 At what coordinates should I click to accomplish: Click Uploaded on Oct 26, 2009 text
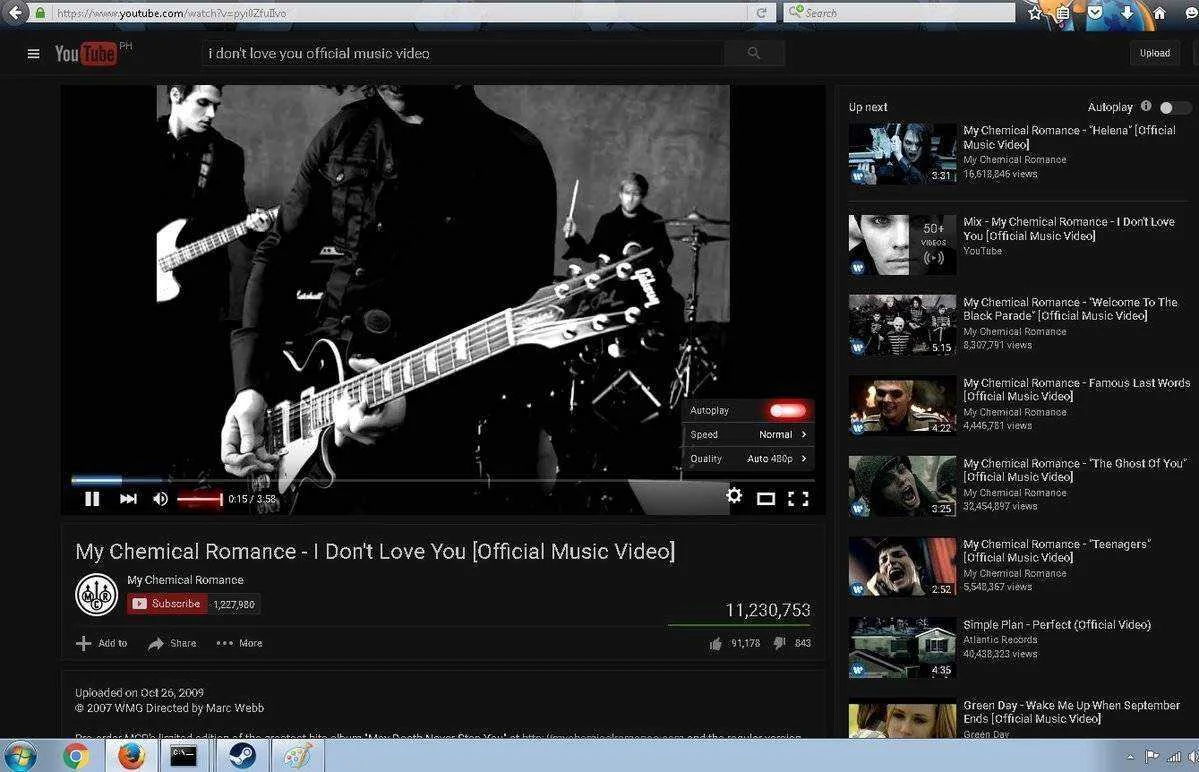click(x=139, y=693)
